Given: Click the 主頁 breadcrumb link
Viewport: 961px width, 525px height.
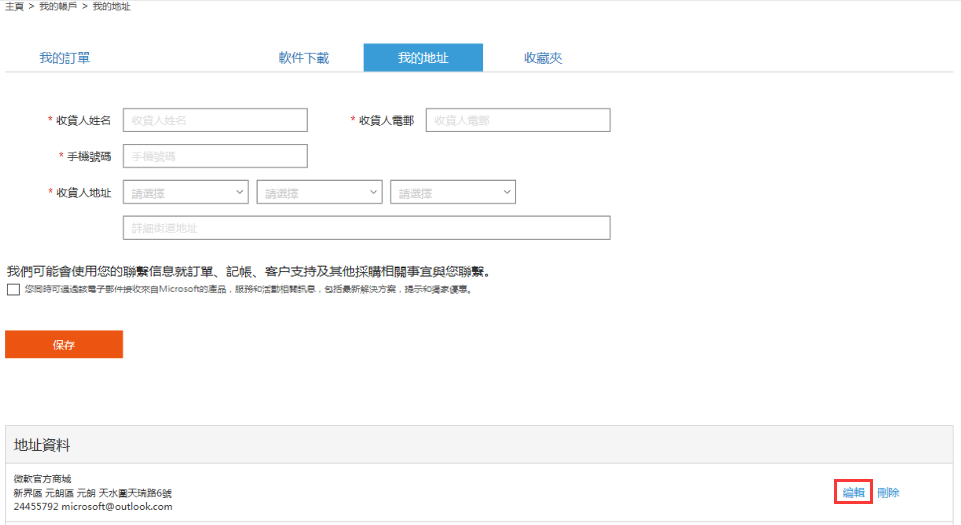Looking at the screenshot, I should click(15, 7).
